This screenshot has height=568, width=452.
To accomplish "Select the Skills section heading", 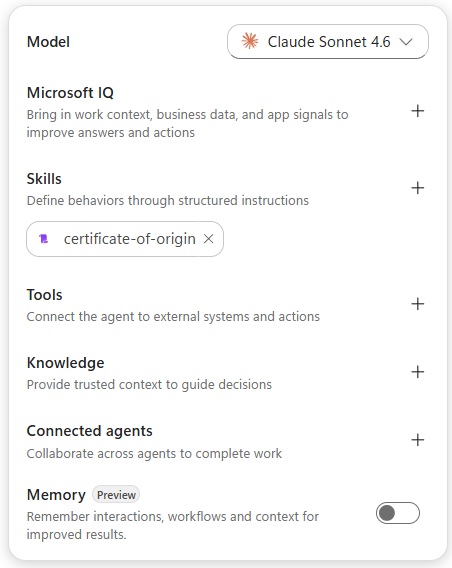I will pos(44,179).
